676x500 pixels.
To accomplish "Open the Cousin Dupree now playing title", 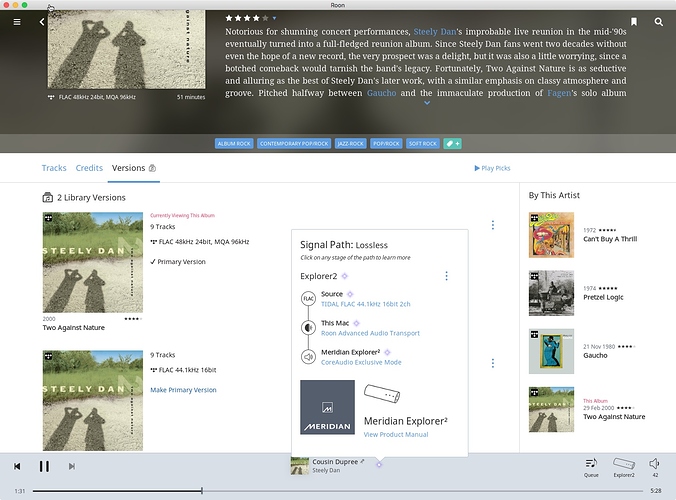I will tap(335, 462).
